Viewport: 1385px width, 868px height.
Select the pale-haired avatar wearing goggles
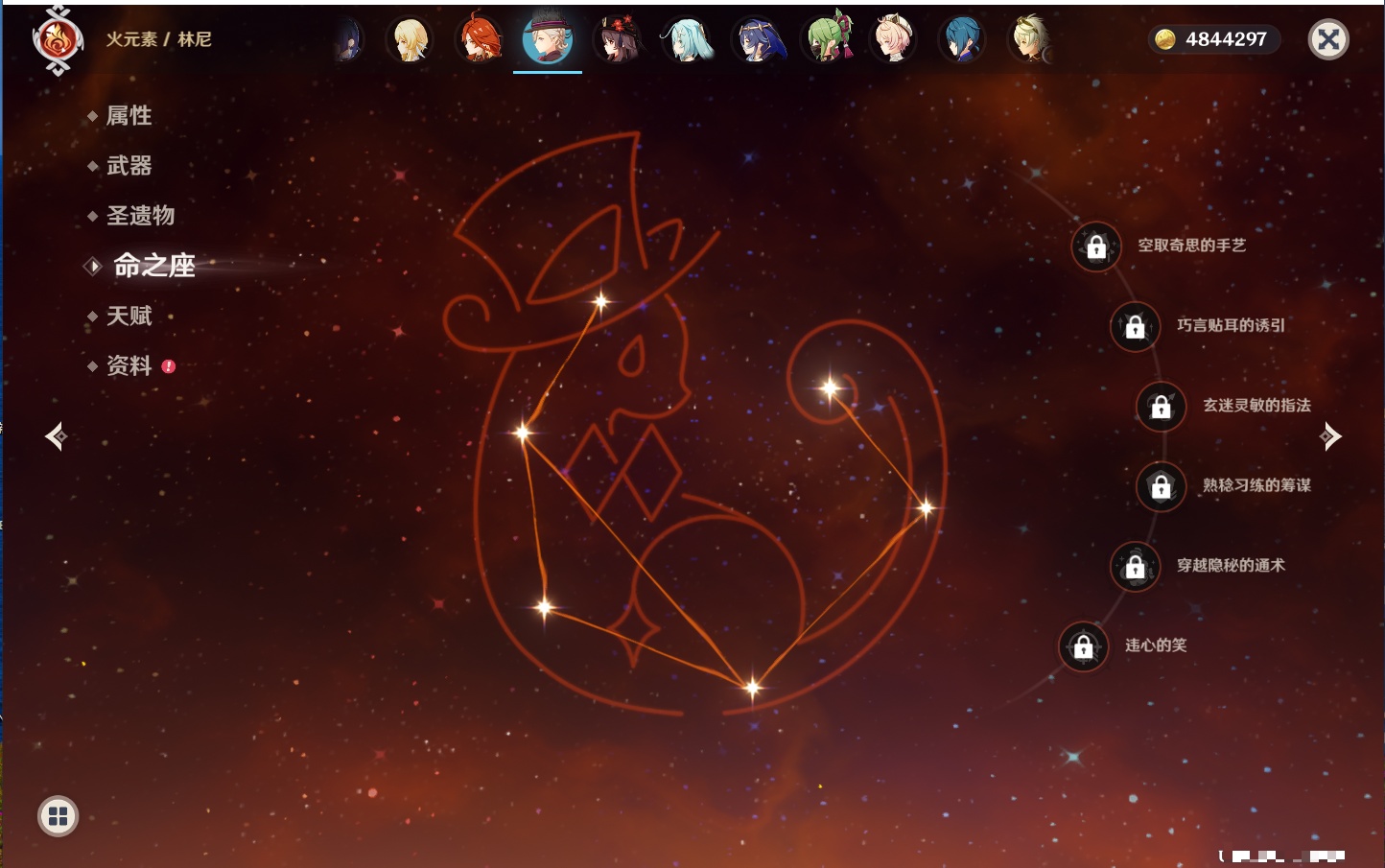[1031, 40]
